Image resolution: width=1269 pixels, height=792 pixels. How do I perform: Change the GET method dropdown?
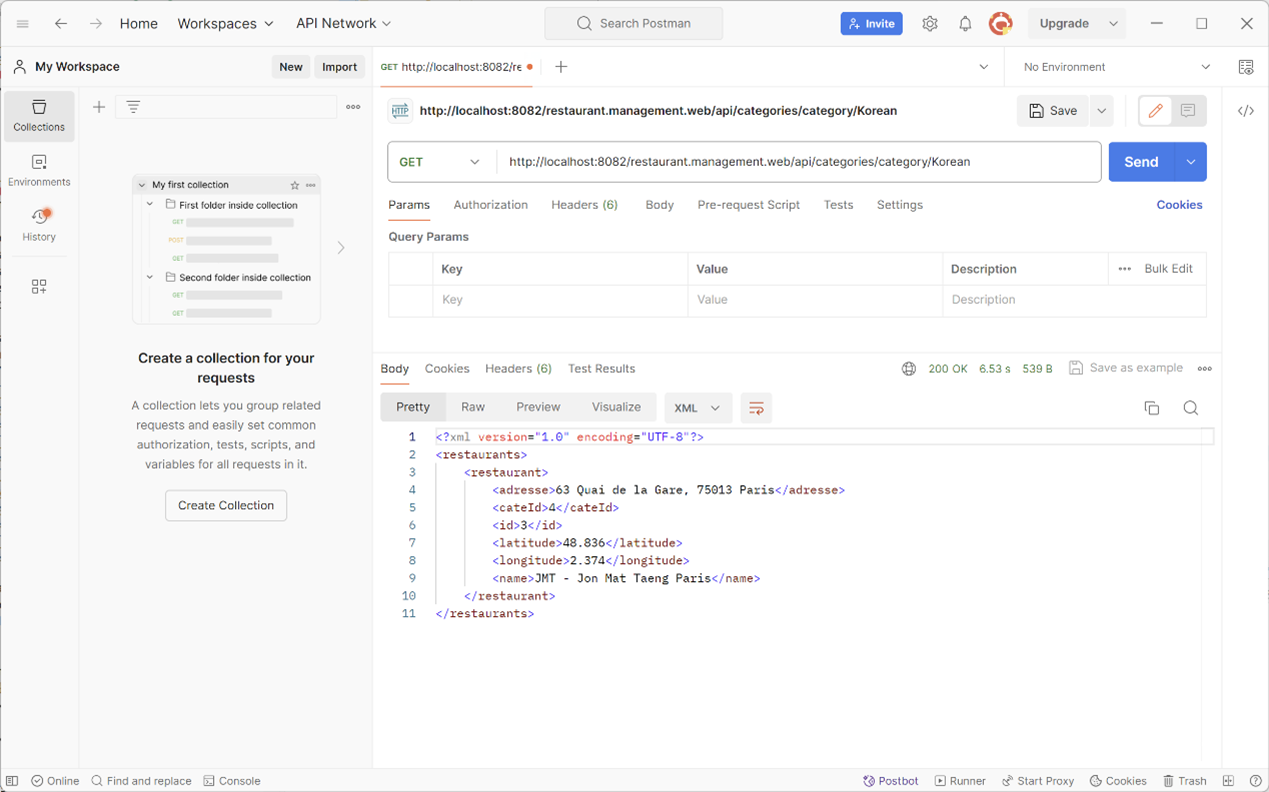[440, 162]
